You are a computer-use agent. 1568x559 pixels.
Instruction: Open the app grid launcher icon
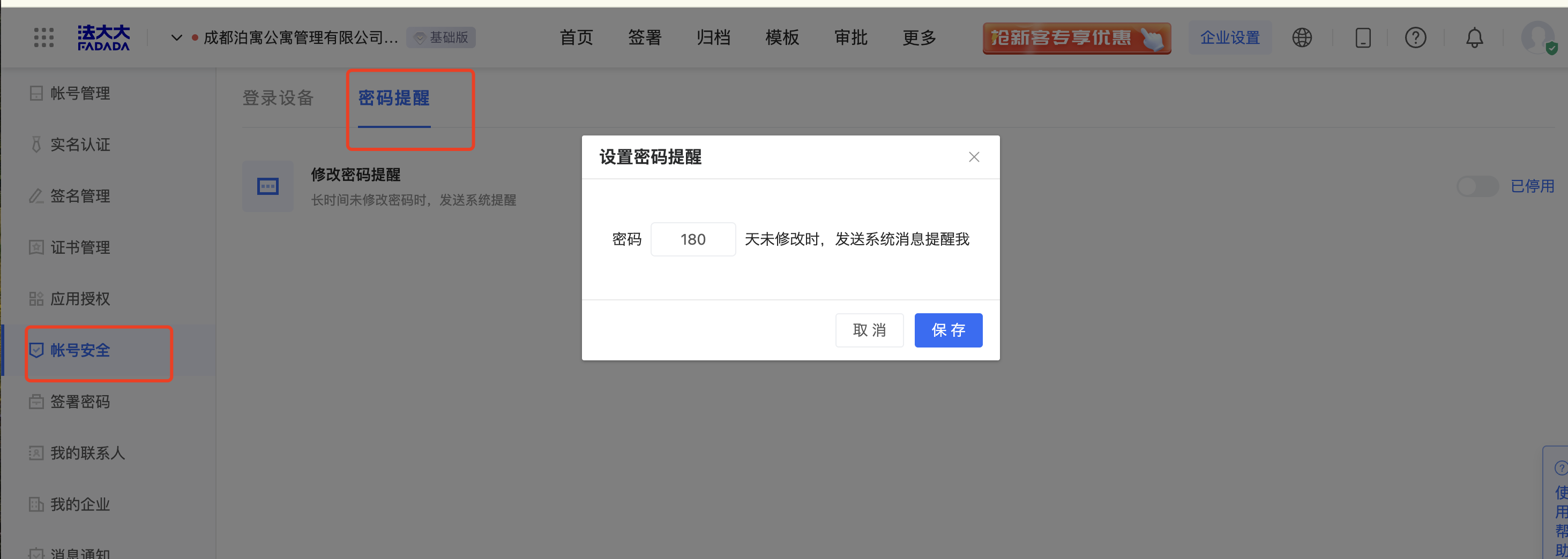(x=44, y=37)
